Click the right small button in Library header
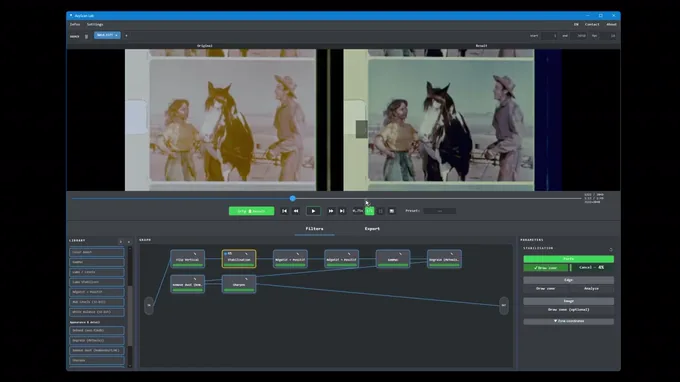680x382 pixels. tap(128, 242)
